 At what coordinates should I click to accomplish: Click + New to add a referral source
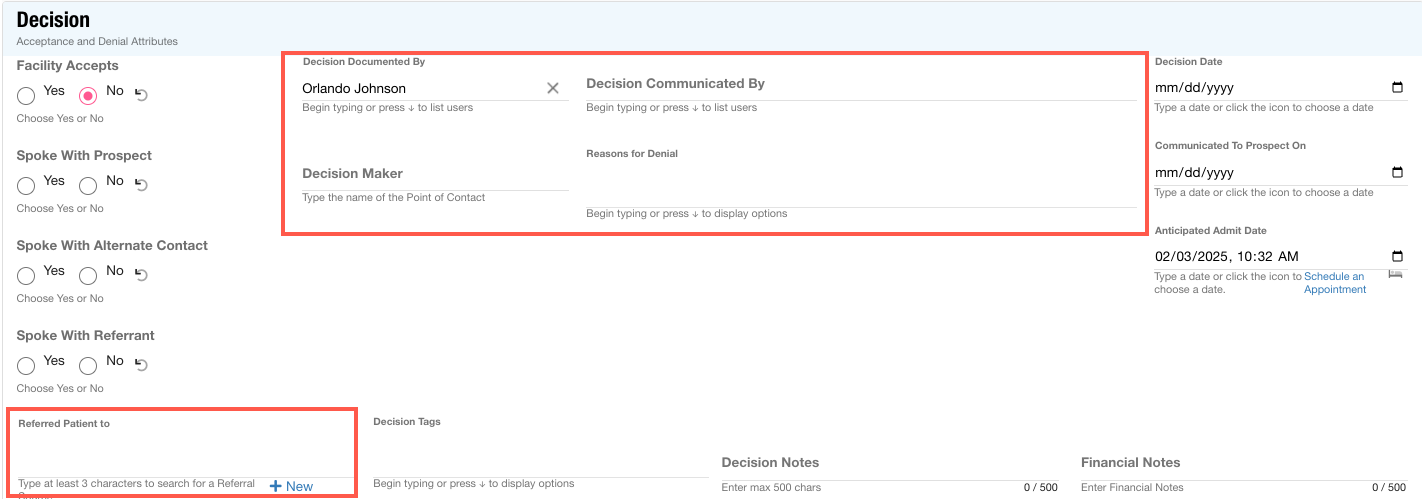pos(291,486)
